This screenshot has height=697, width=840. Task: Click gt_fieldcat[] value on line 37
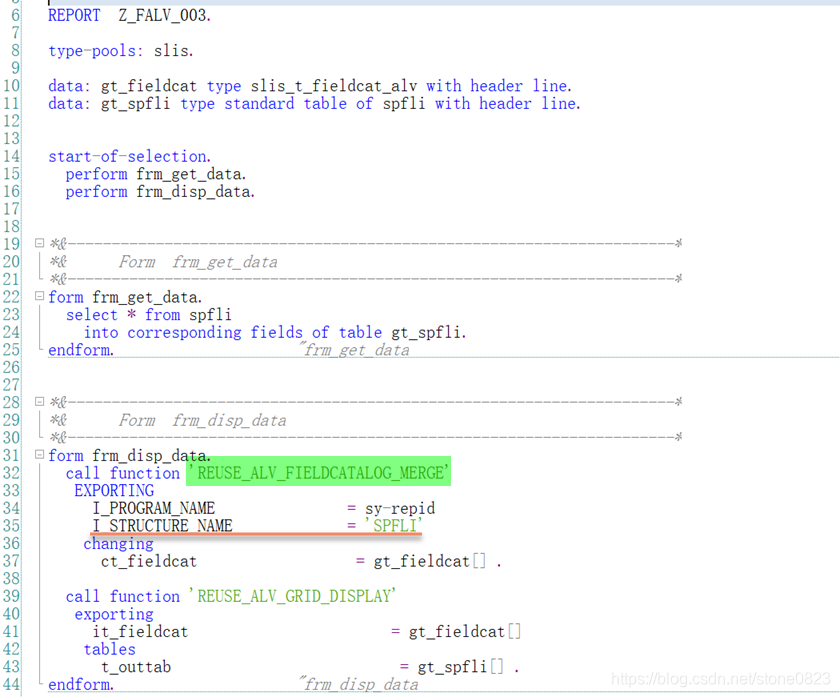pyautogui.click(x=430, y=561)
